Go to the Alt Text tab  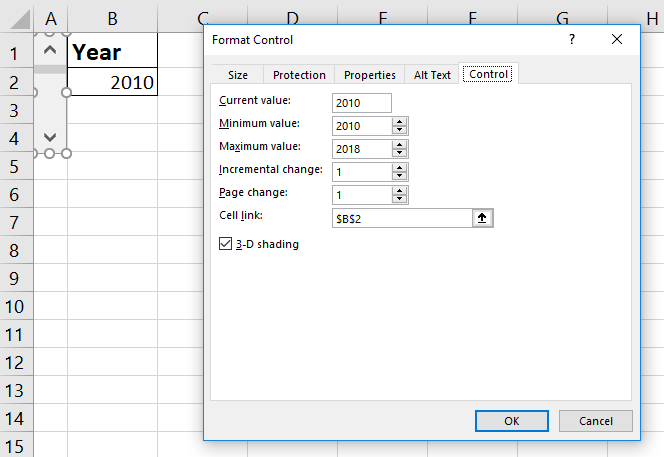(x=432, y=75)
